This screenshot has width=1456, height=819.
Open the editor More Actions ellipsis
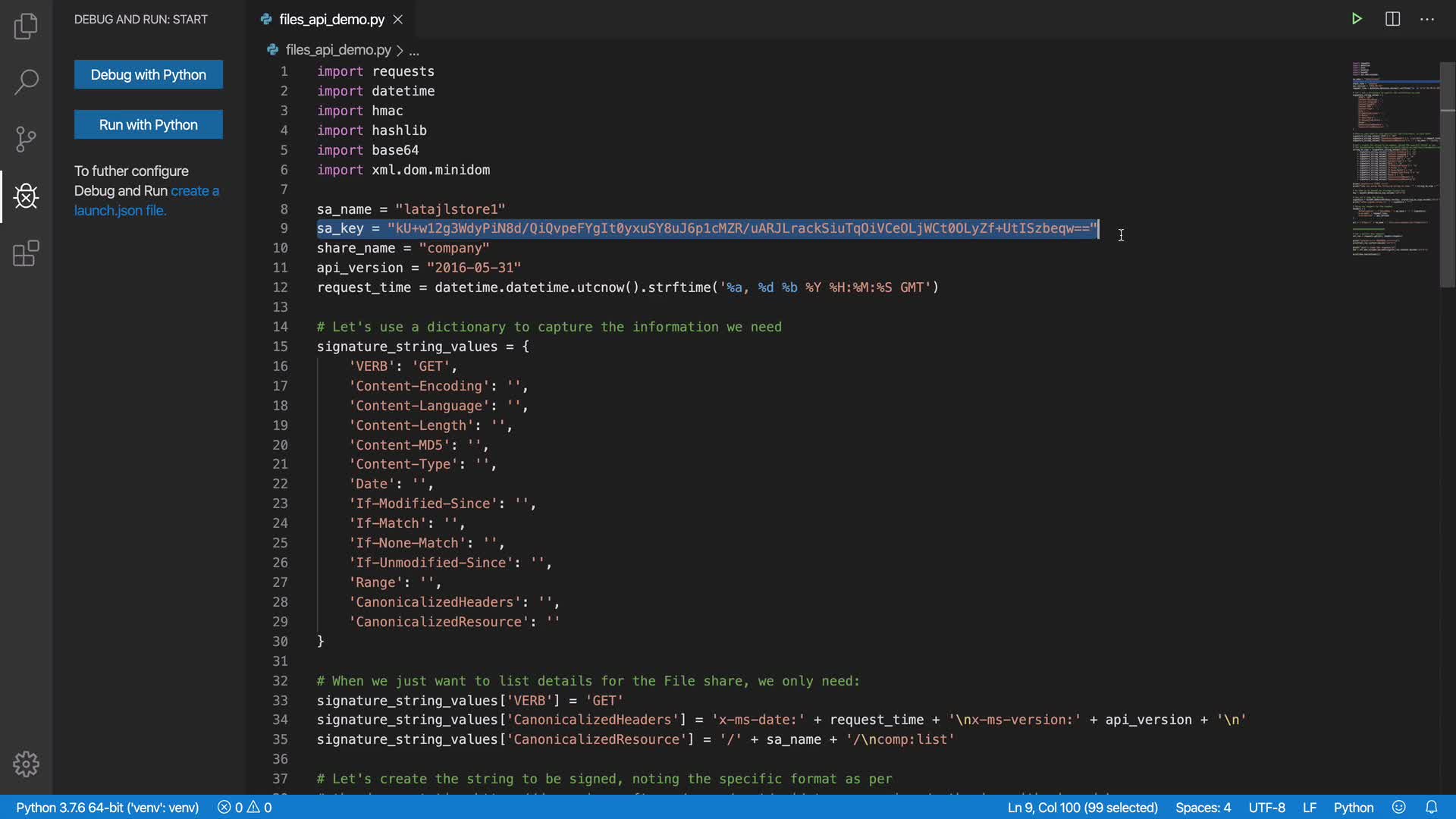[x=1427, y=19]
